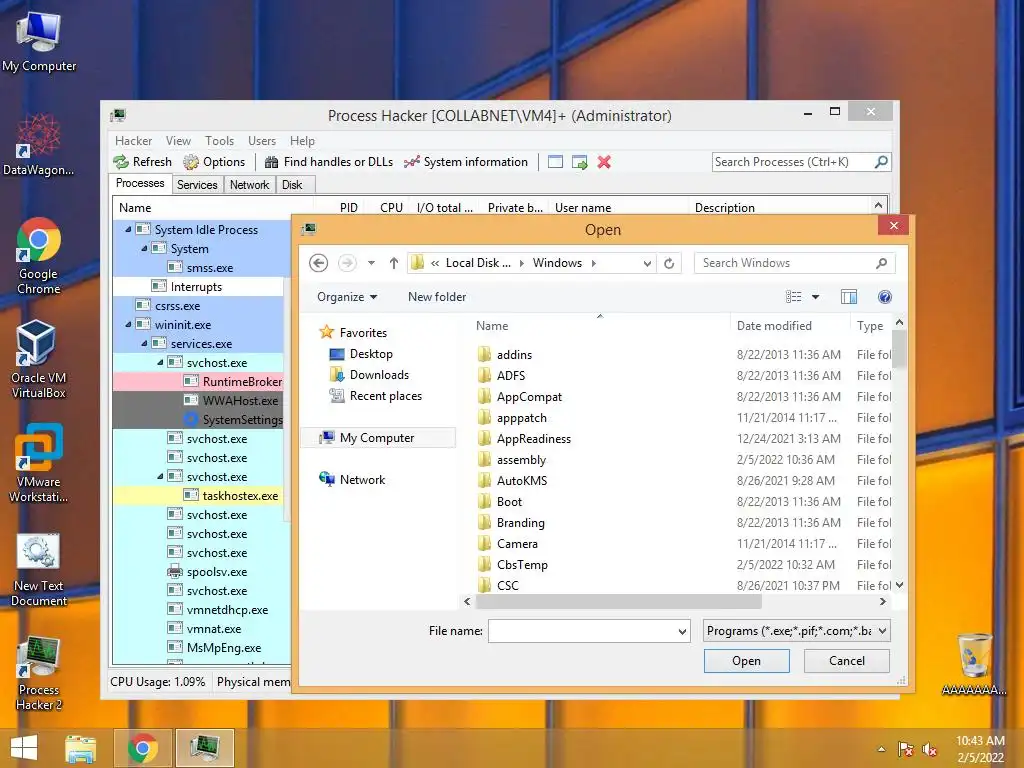
Task: Expand address bar path dropdown
Action: (647, 263)
